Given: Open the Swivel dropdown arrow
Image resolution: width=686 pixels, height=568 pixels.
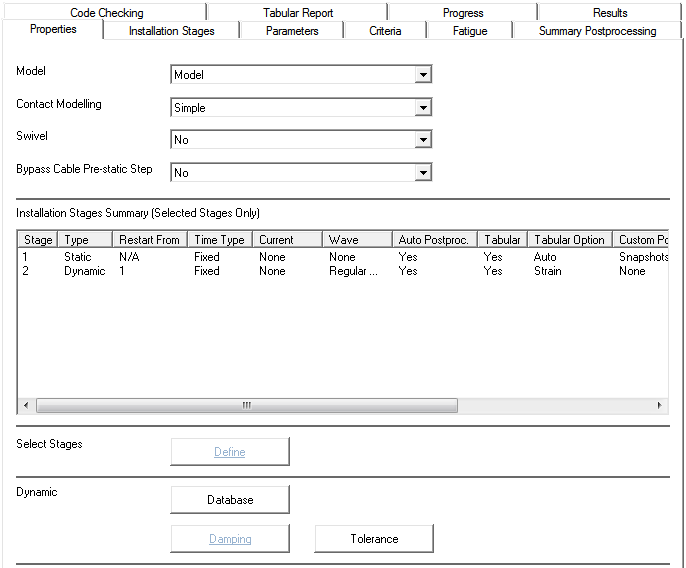Looking at the screenshot, I should click(423, 140).
